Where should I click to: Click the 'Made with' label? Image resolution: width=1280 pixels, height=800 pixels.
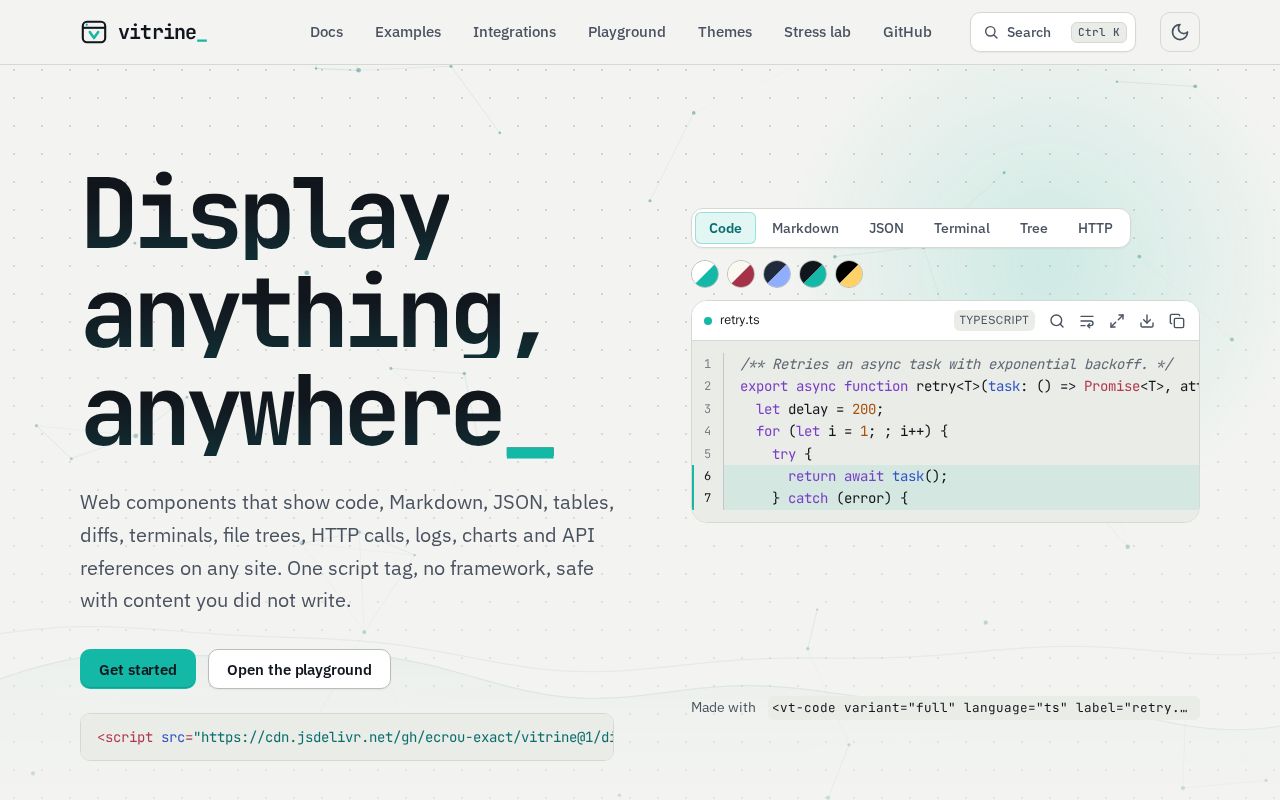pyautogui.click(x=723, y=708)
